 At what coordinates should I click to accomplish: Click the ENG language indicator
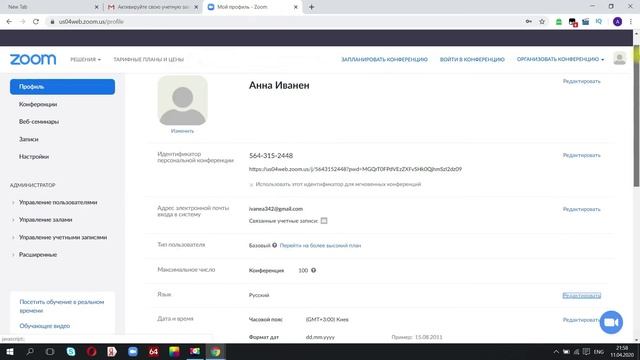(x=599, y=351)
